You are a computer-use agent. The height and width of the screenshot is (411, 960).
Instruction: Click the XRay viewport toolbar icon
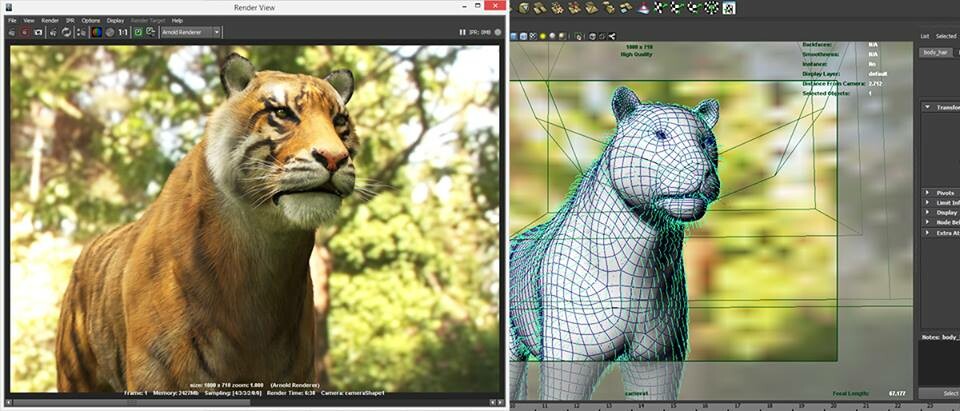click(x=602, y=36)
